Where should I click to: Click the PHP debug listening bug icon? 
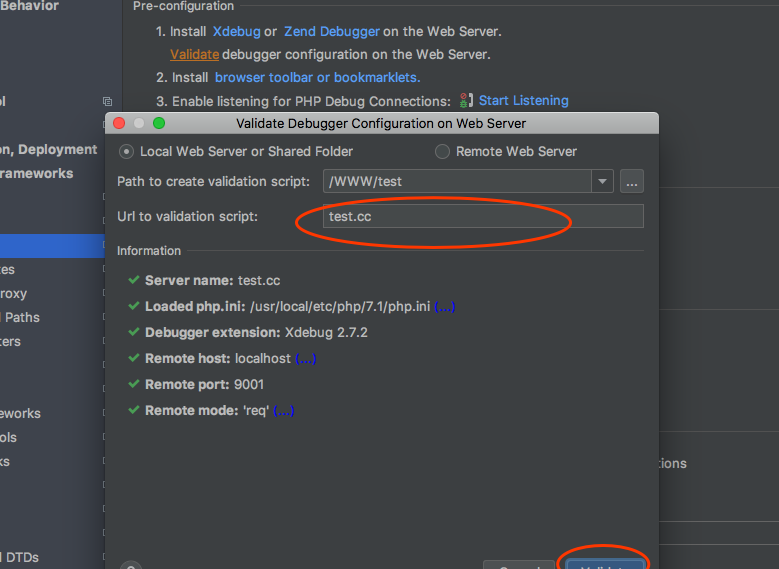tap(466, 100)
